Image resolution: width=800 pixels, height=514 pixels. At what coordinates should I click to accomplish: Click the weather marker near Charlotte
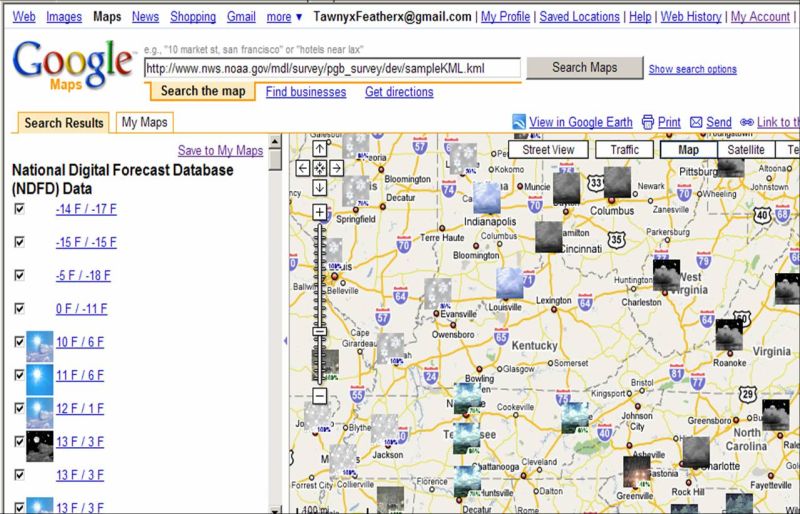click(x=696, y=452)
